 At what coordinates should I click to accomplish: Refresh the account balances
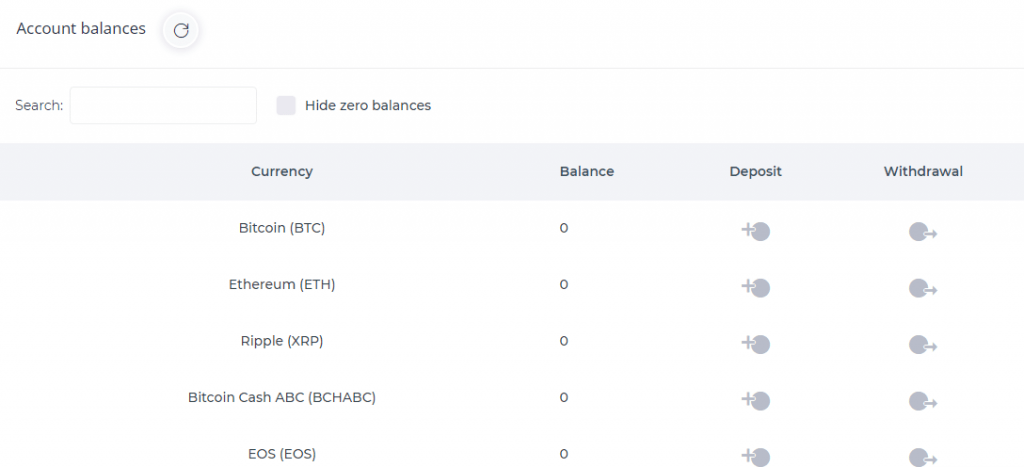click(181, 30)
